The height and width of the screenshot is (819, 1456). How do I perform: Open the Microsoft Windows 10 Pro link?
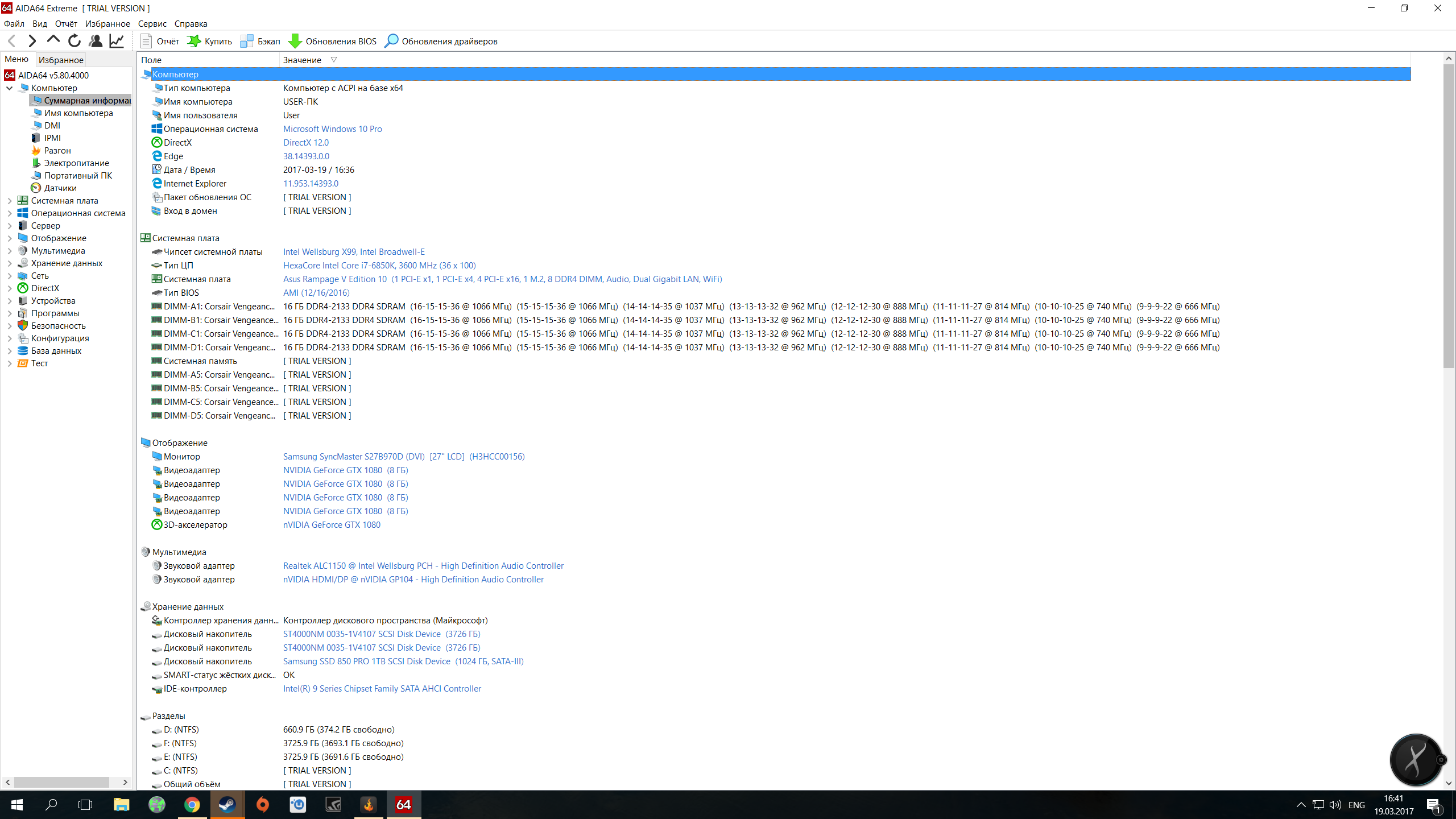coord(332,129)
